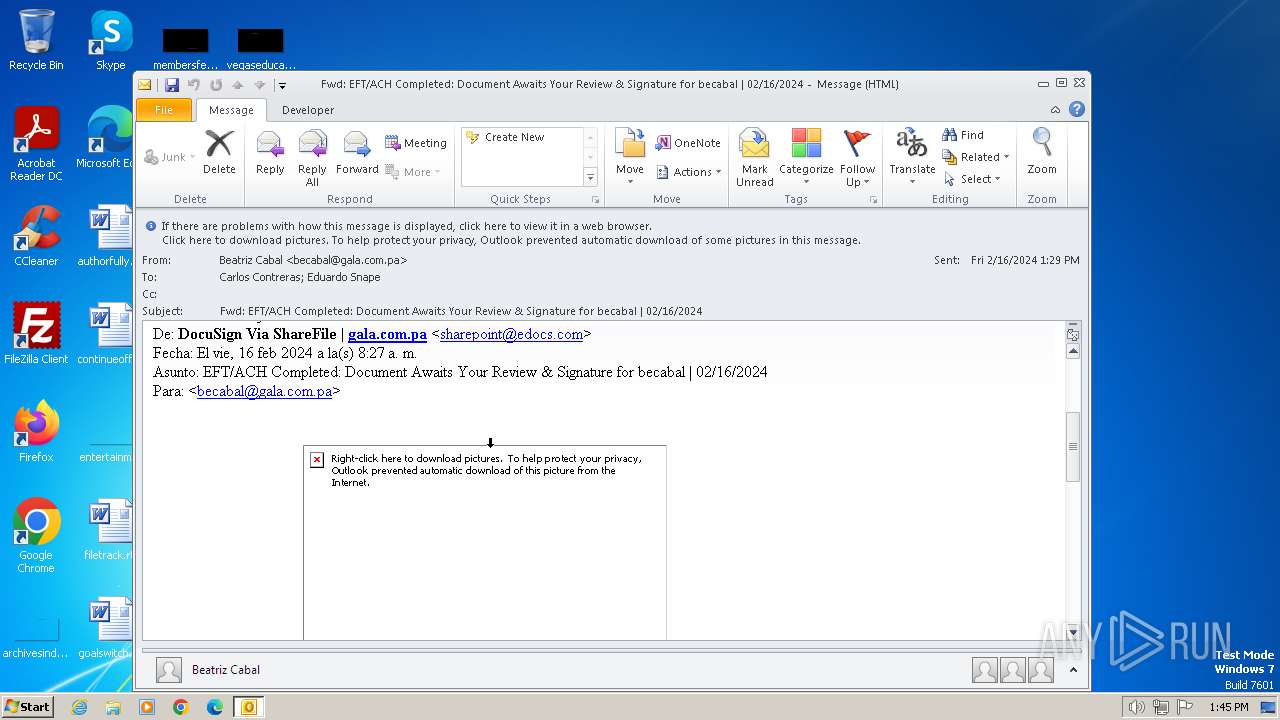Open Google Chrome from taskbar
Viewport: 1280px width, 720px height.
(181, 707)
